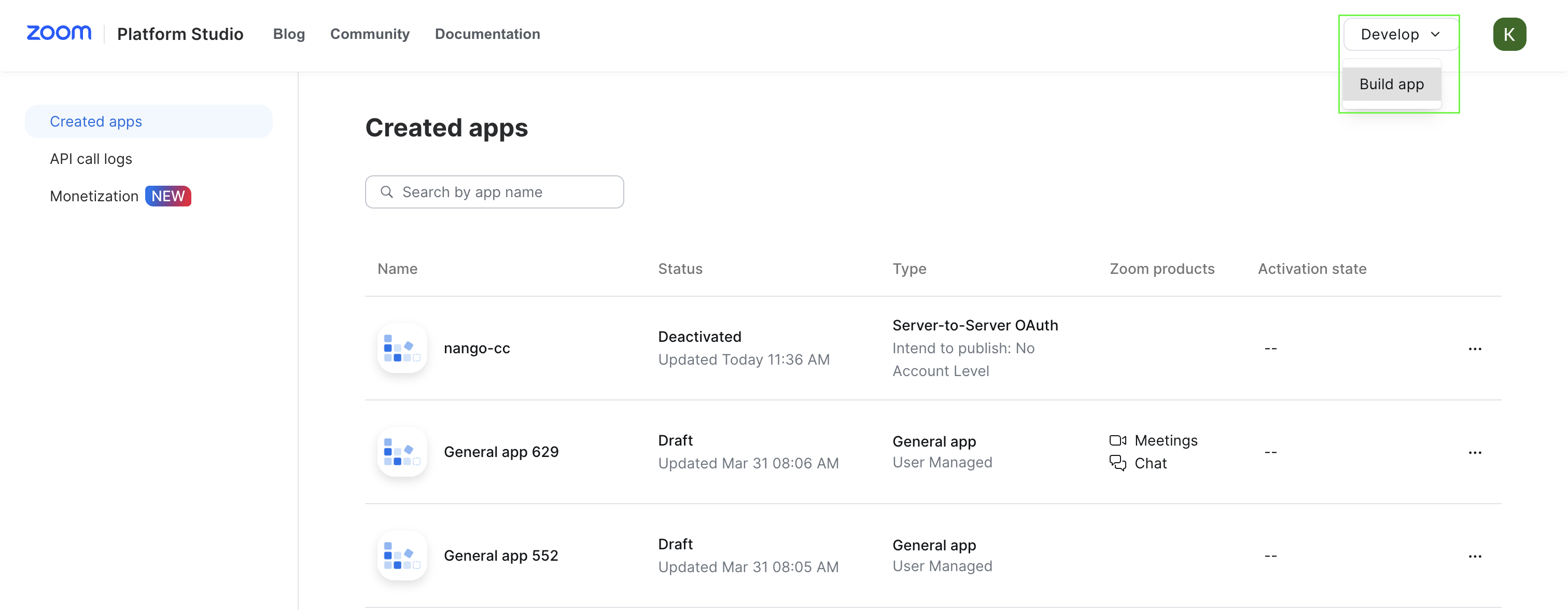
Task: Click Chat product label
Action: pos(1151,463)
